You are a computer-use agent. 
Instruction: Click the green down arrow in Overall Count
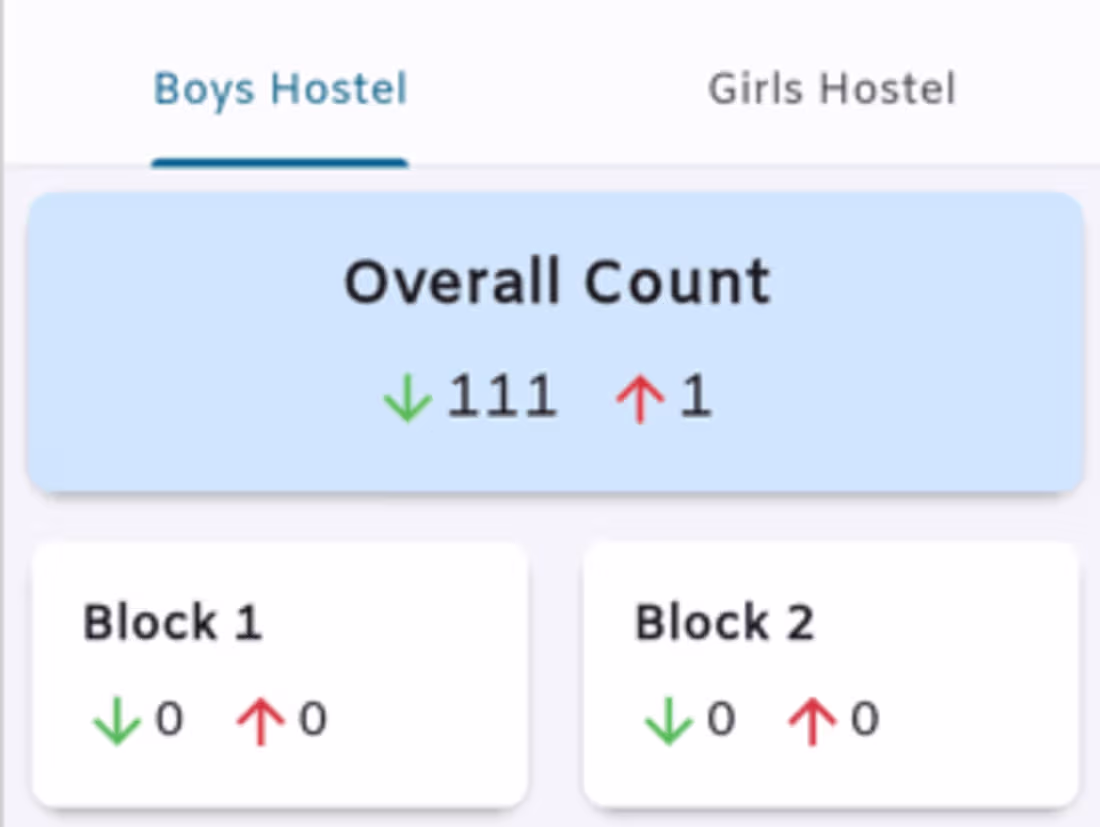(408, 397)
